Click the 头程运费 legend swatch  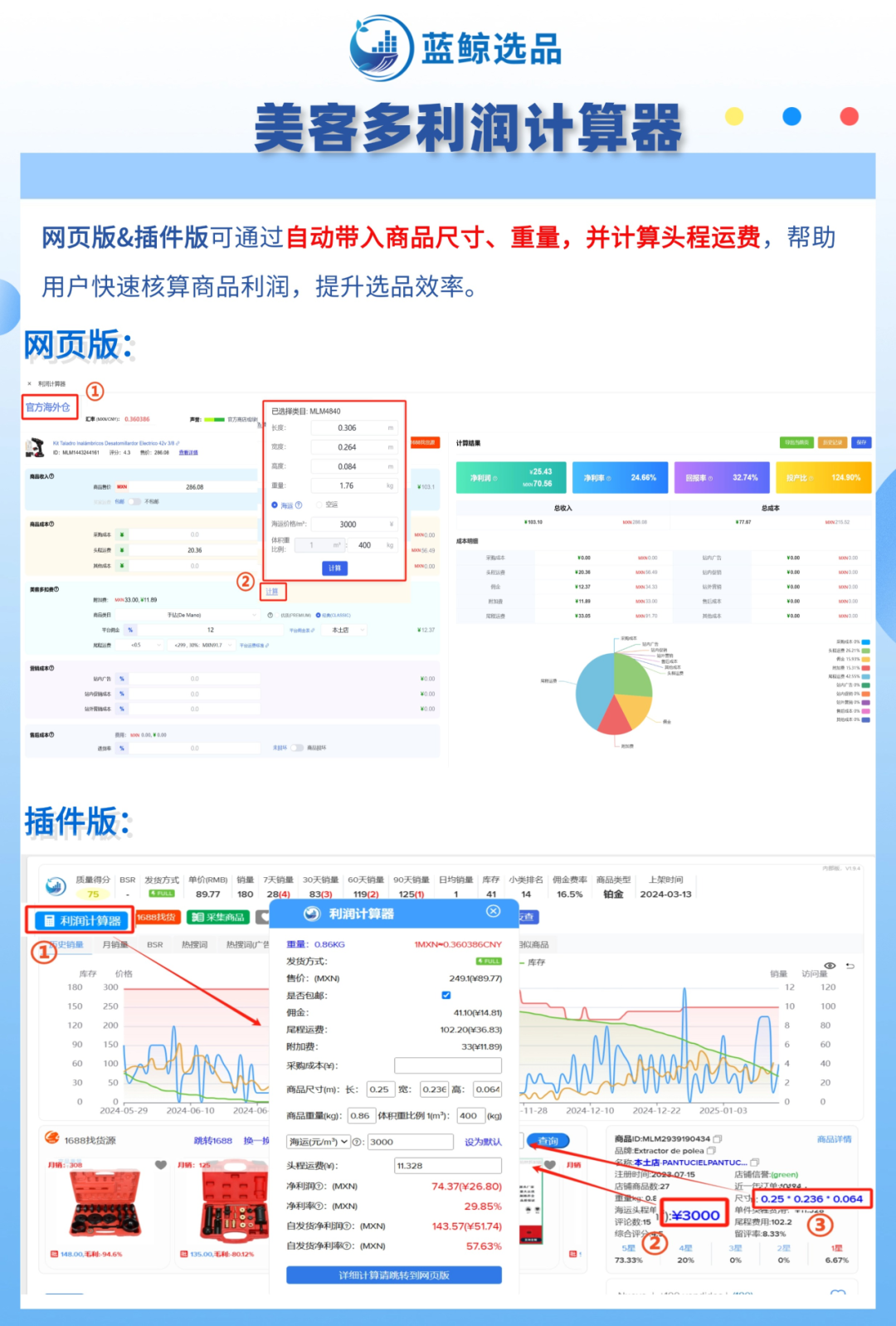[865, 651]
